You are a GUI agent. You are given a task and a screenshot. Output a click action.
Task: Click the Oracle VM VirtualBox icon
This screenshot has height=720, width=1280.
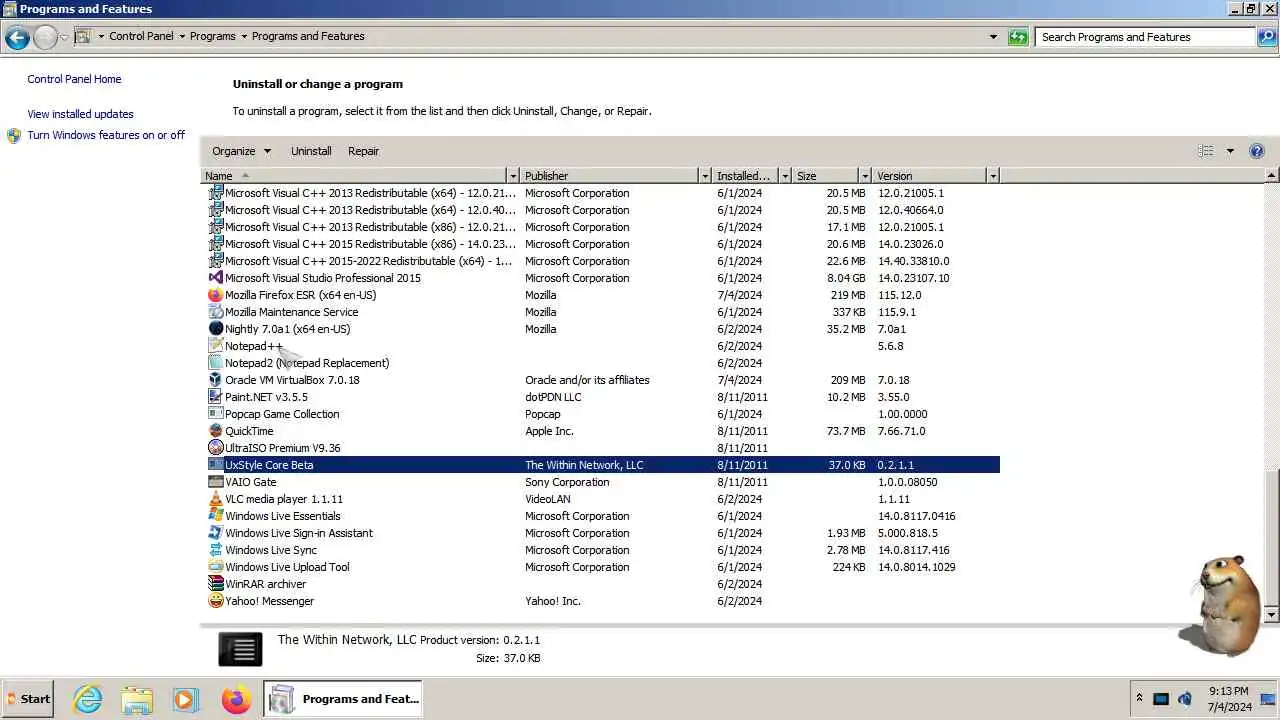(215, 380)
